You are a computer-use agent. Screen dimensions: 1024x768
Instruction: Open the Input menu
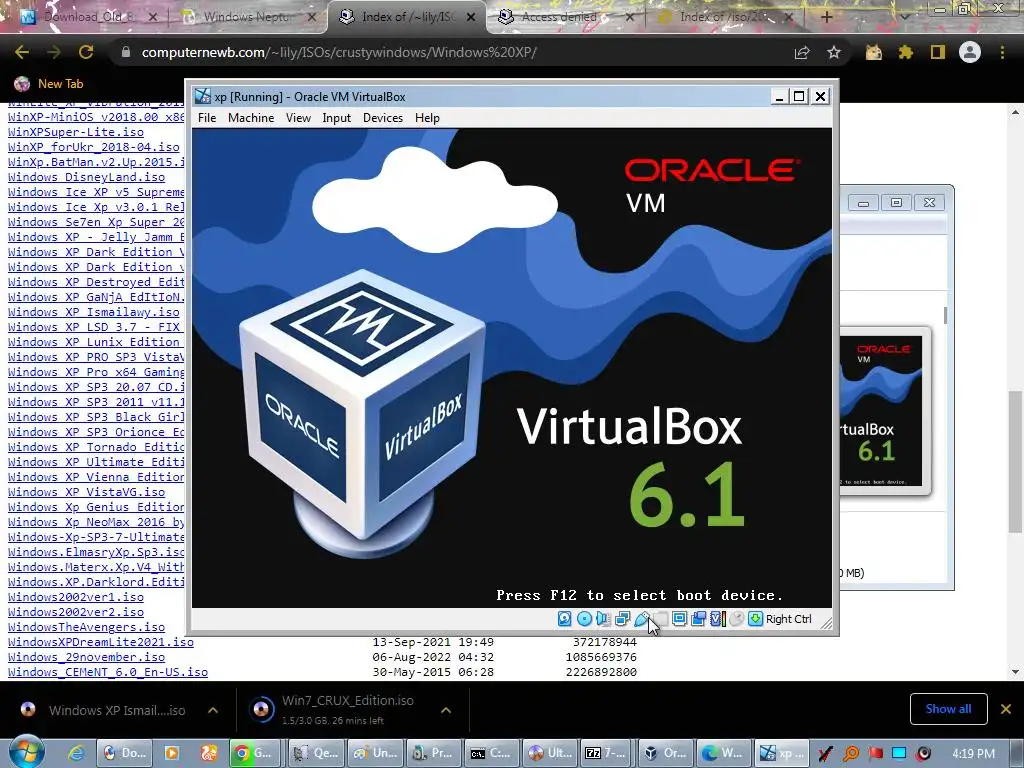pos(336,118)
